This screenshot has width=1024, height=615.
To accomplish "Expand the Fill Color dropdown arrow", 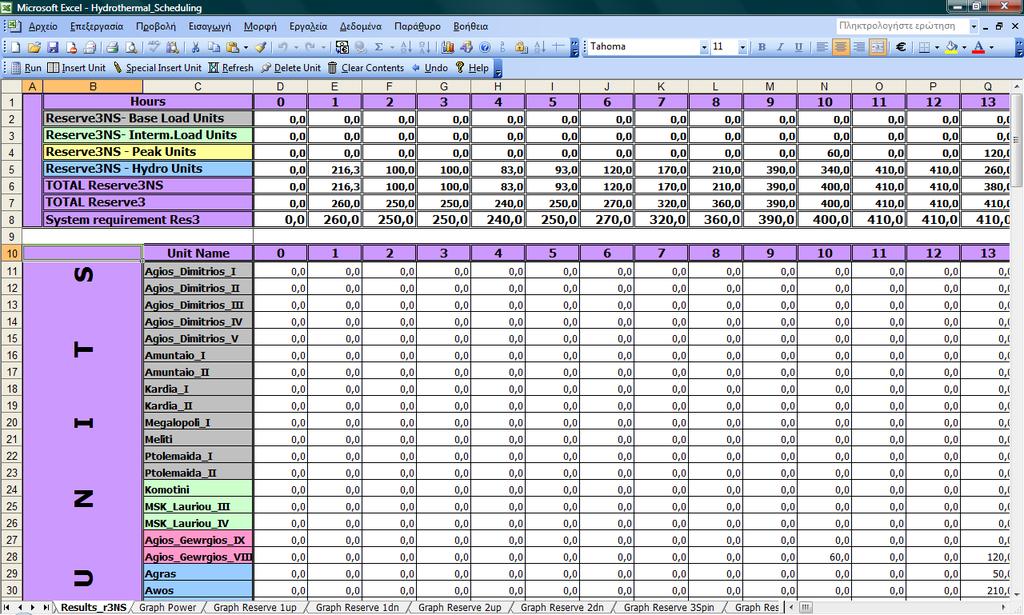I will point(964,47).
